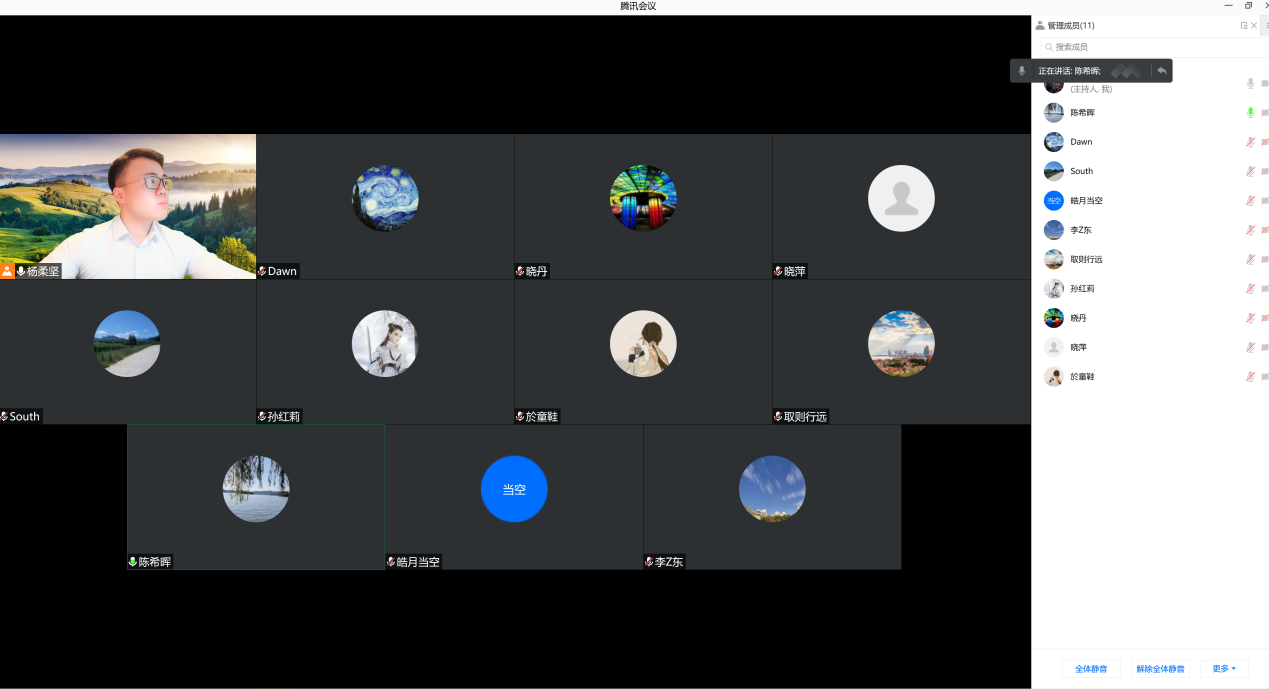
Task: Close the 管理成员 member panel
Action: 1254,26
